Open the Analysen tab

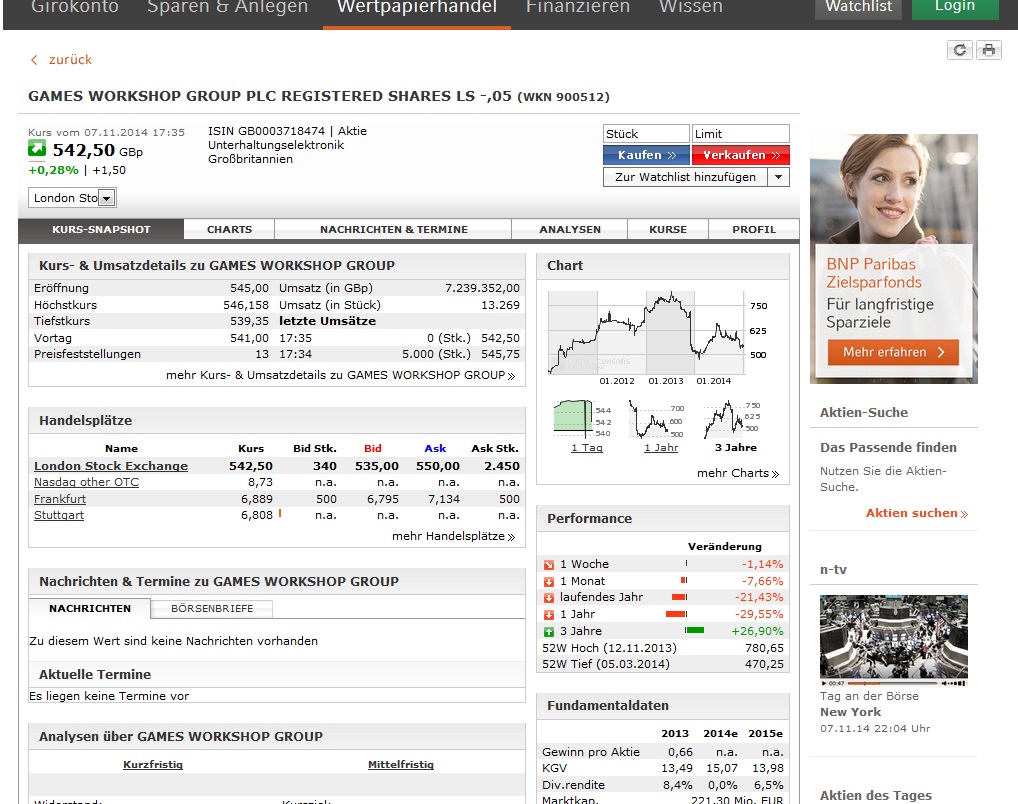point(570,229)
